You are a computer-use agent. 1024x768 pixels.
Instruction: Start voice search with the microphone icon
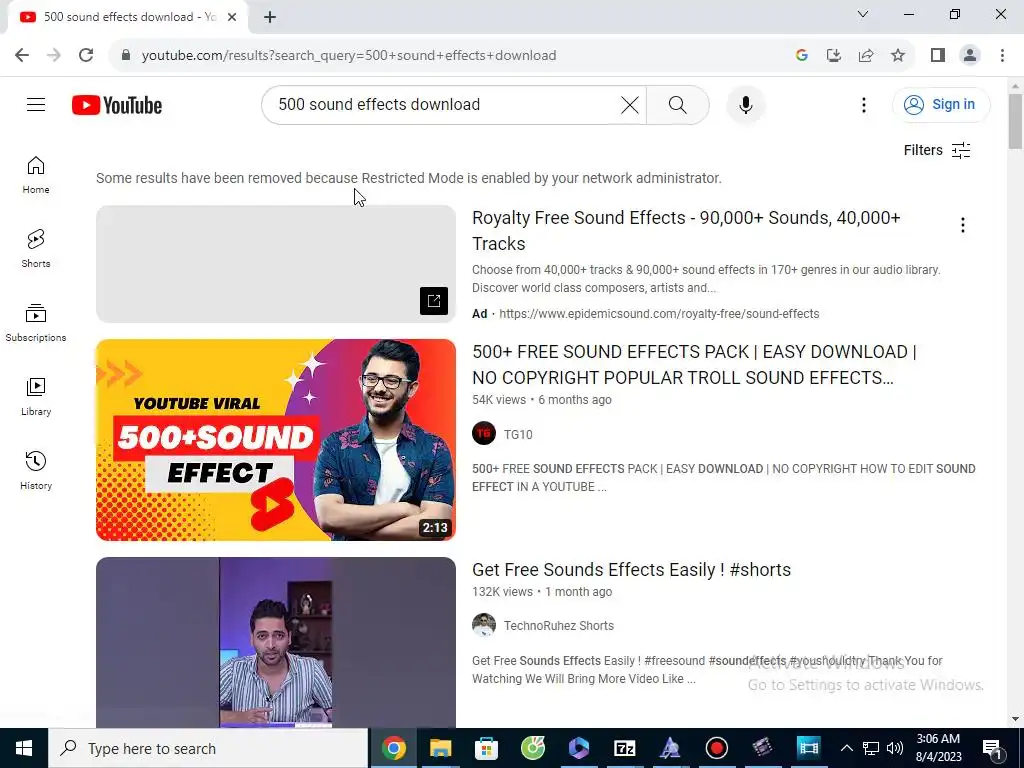pos(745,104)
